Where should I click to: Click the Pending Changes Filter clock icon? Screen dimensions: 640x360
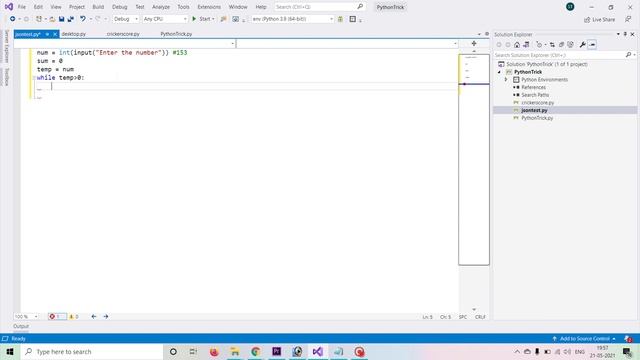pyautogui.click(x=539, y=44)
